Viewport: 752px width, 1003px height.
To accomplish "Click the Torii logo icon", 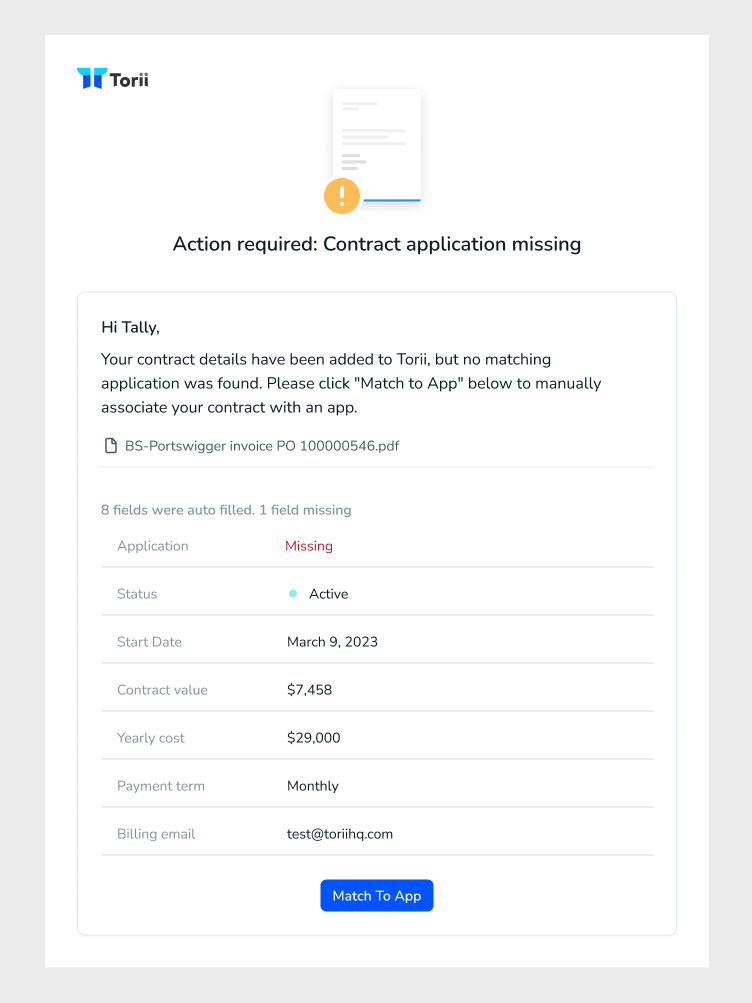I will click(91, 78).
